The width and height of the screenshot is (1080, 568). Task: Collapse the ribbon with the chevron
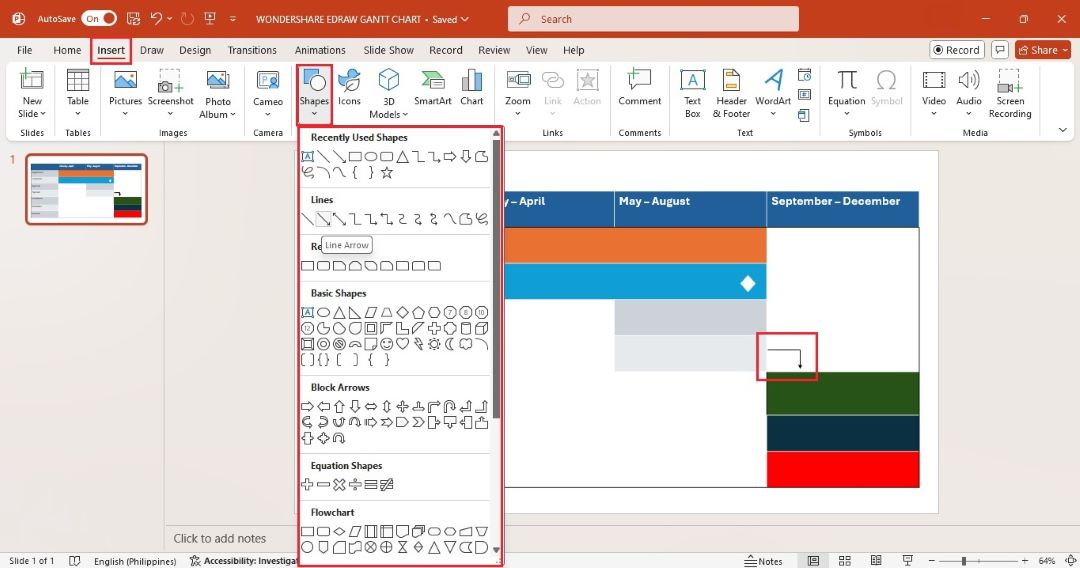pos(1062,129)
